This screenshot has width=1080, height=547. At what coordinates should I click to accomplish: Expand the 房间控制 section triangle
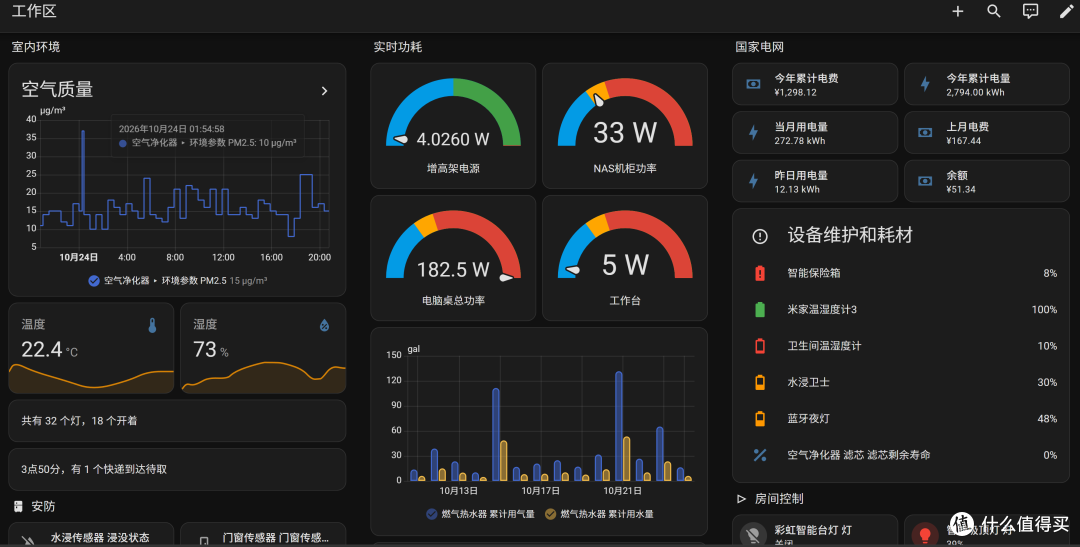coord(741,499)
